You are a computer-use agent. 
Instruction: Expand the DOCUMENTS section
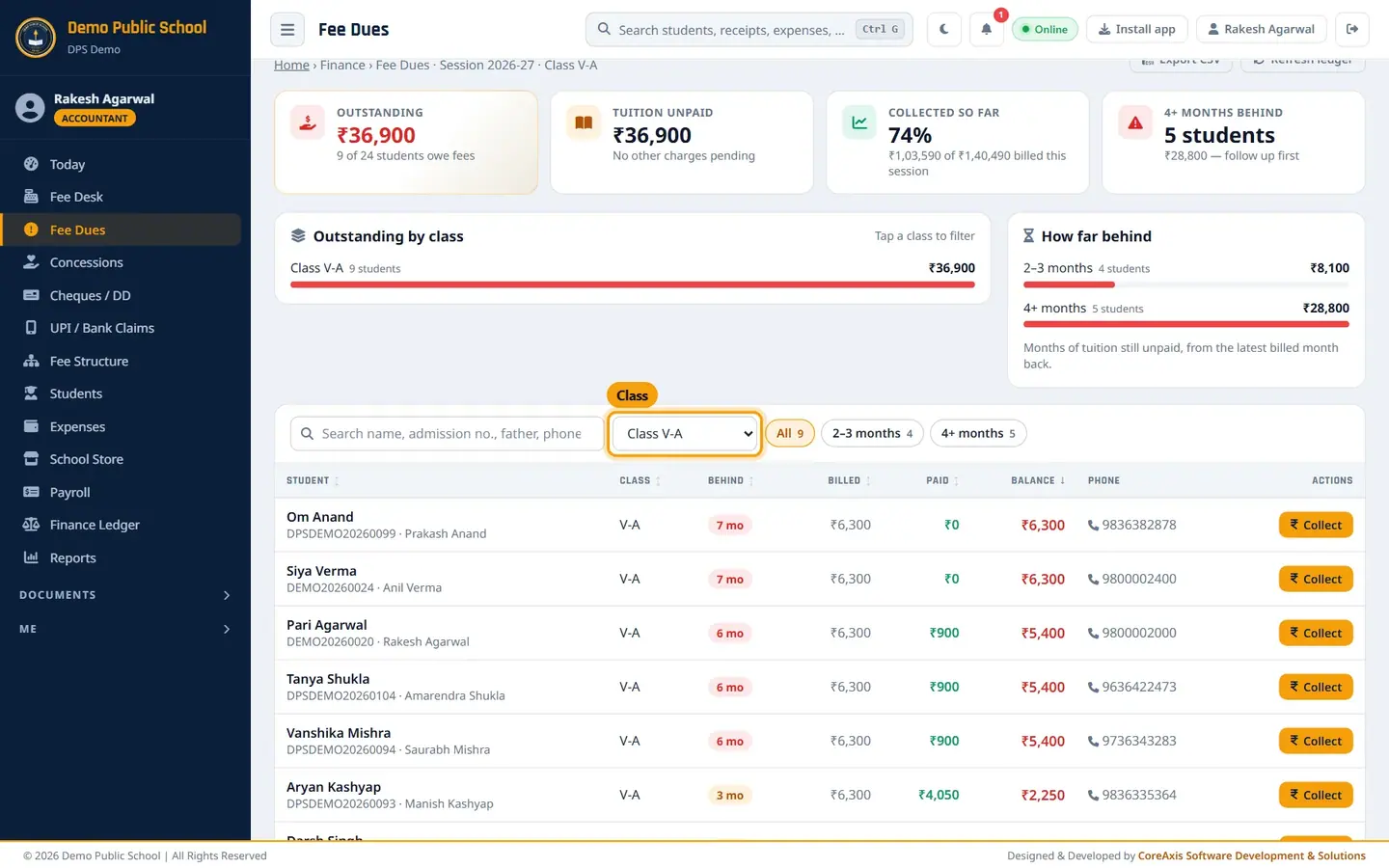[x=125, y=595]
